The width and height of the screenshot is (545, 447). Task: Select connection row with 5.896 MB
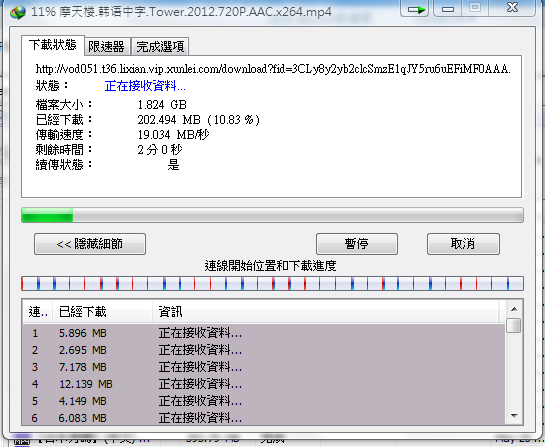click(264, 333)
